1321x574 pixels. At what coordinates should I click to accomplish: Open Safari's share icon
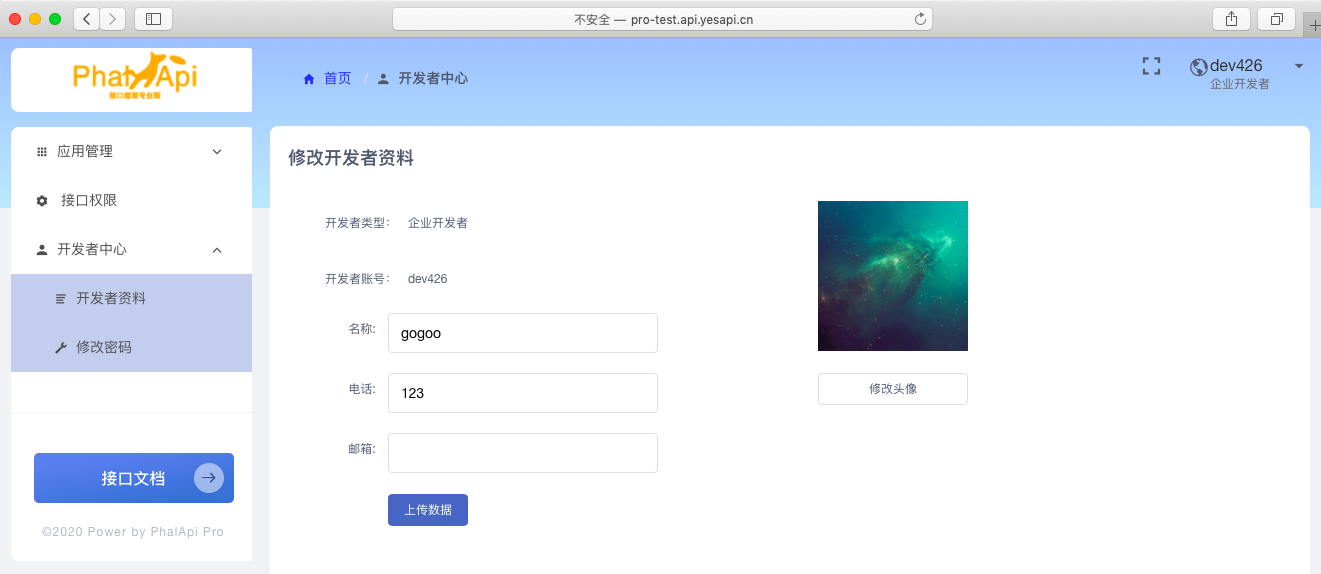tap(1231, 19)
